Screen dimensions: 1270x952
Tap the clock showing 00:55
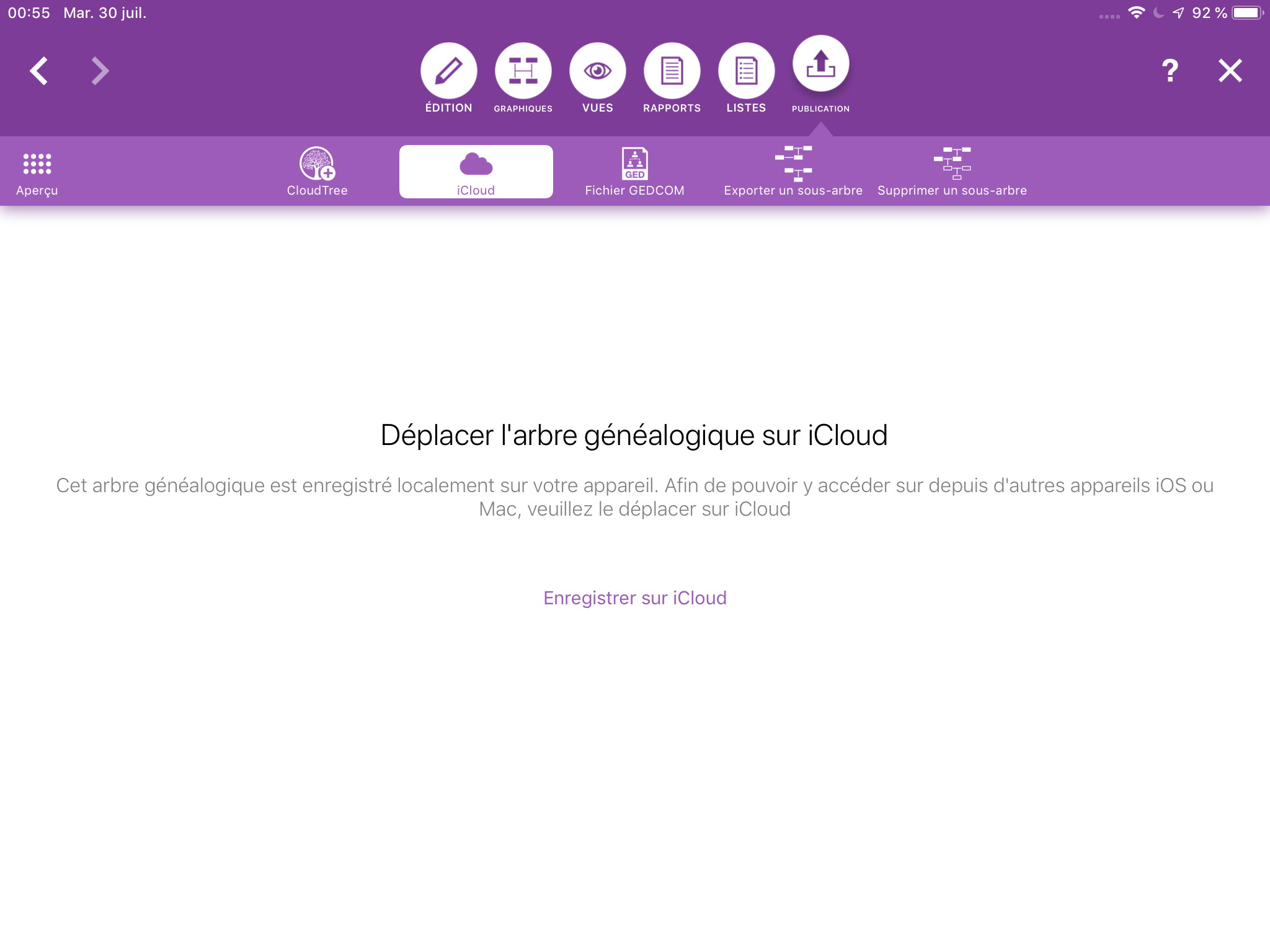(29, 13)
